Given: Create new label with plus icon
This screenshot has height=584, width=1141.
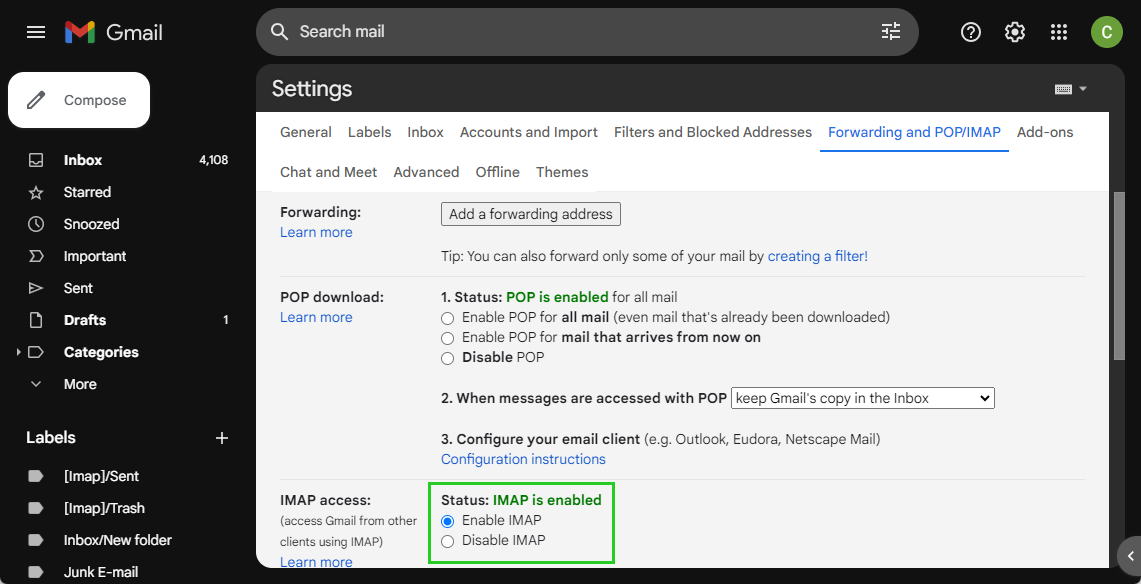Looking at the screenshot, I should [x=222, y=438].
